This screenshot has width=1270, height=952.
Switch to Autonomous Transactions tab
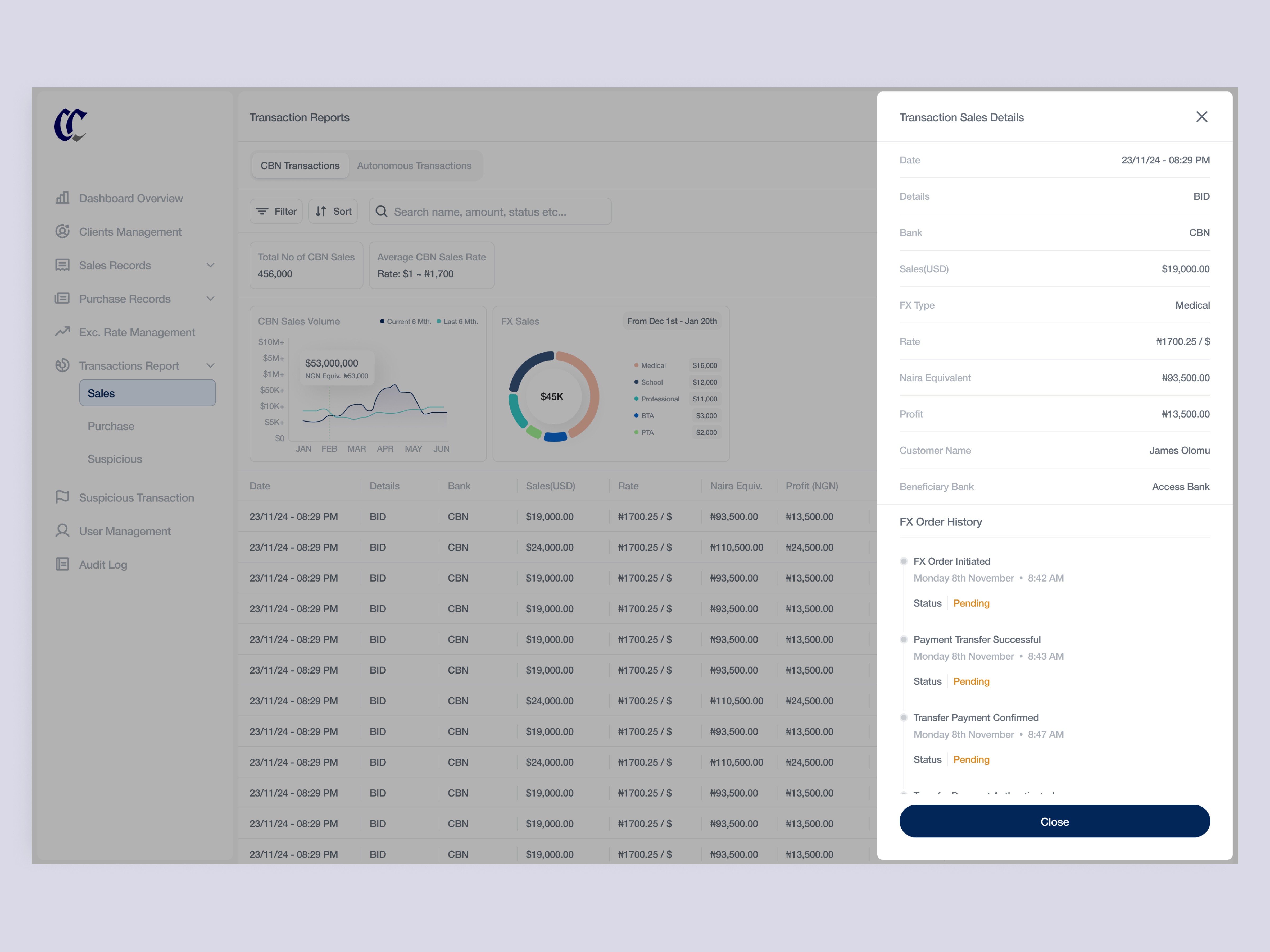tap(414, 166)
